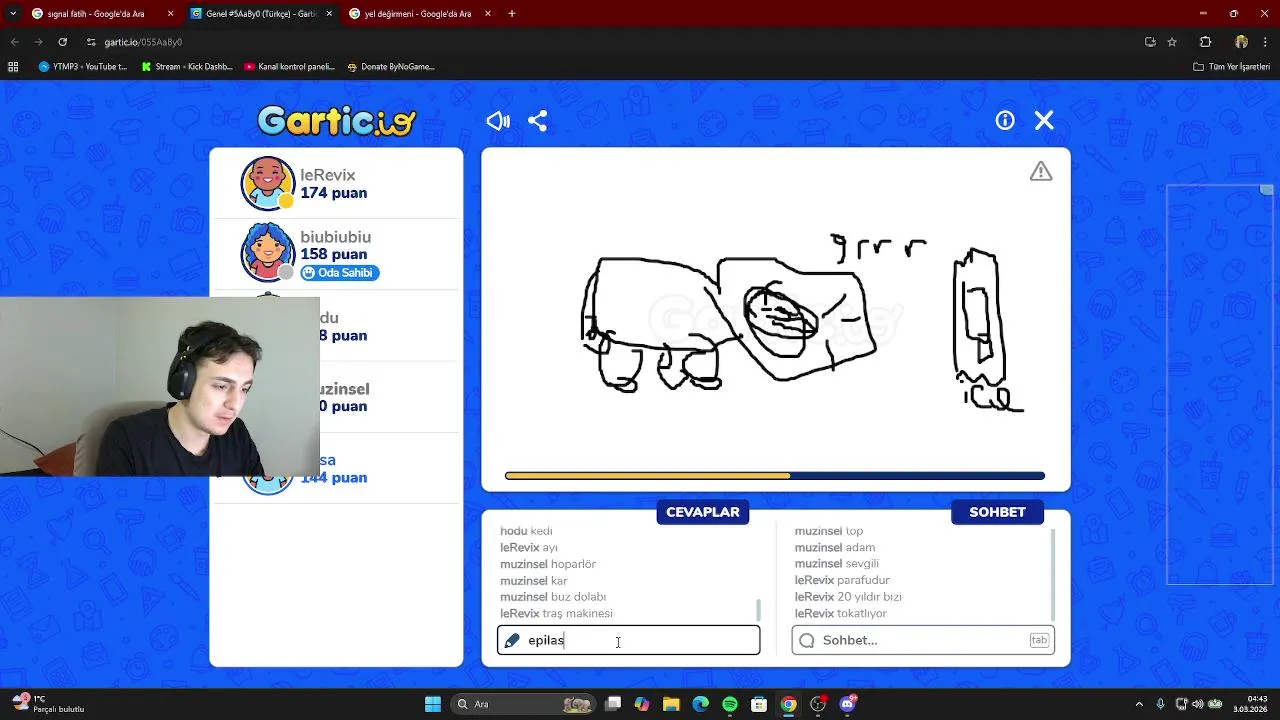Open YTMP3 - YouTube bookmark
Image resolution: width=1280 pixels, height=720 pixels.
pyautogui.click(x=83, y=67)
